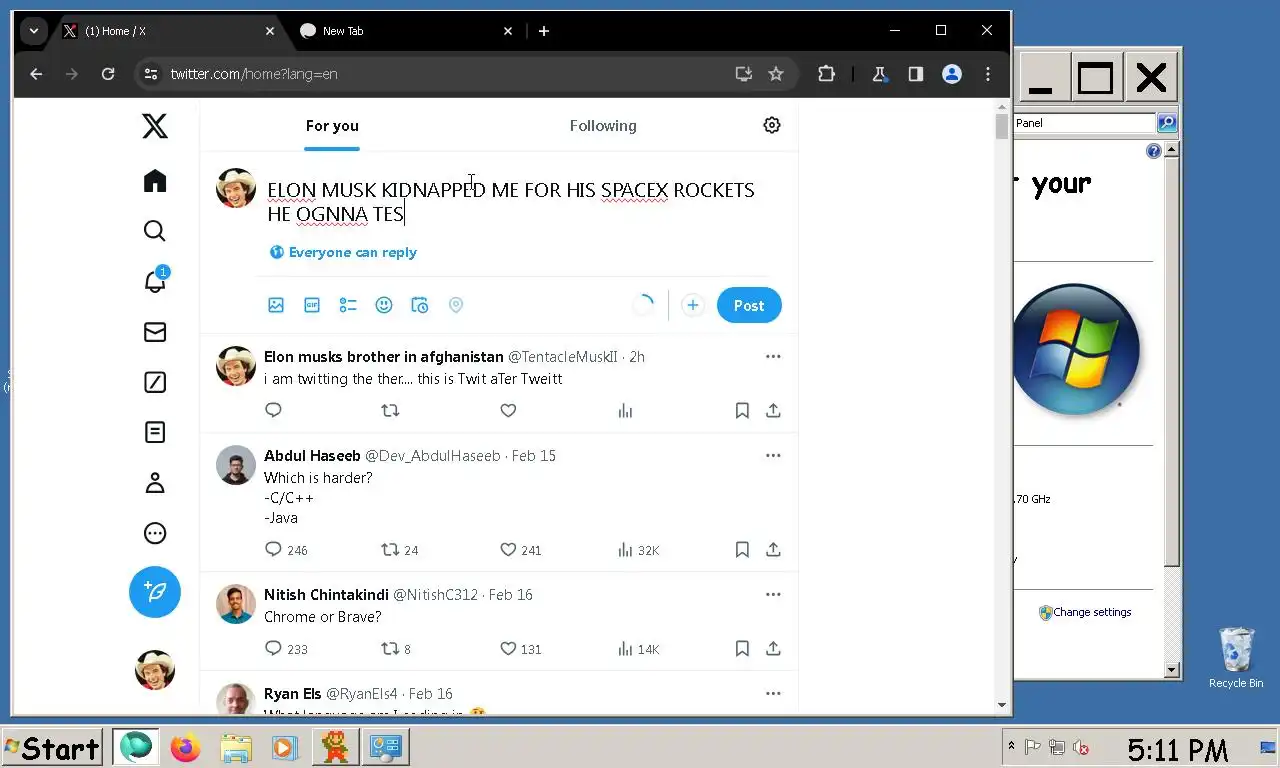Open Chrome three-dot menu

tap(988, 74)
